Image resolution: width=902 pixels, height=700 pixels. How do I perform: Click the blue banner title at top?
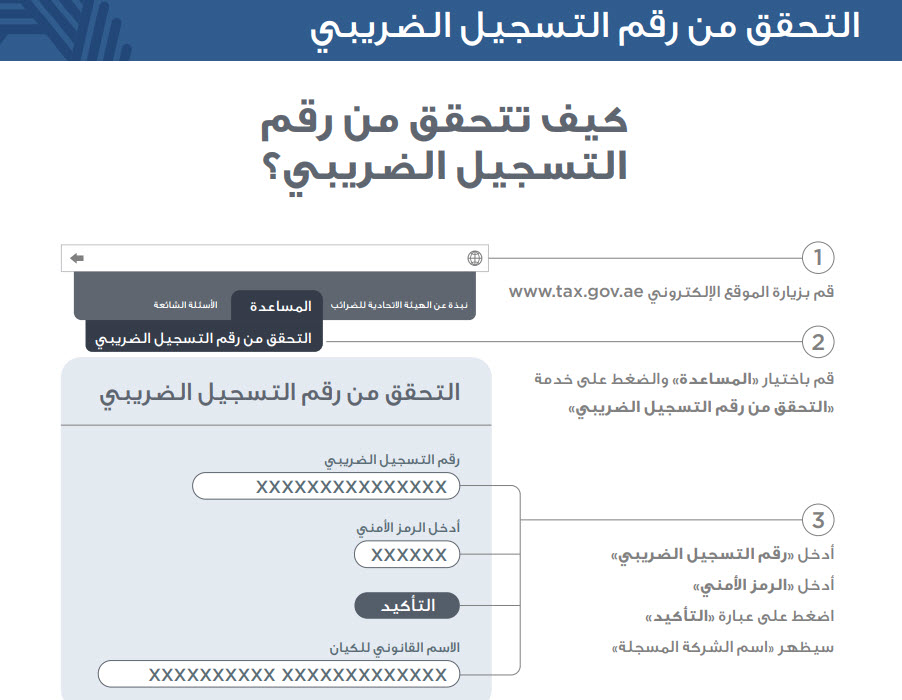pyautogui.click(x=585, y=27)
